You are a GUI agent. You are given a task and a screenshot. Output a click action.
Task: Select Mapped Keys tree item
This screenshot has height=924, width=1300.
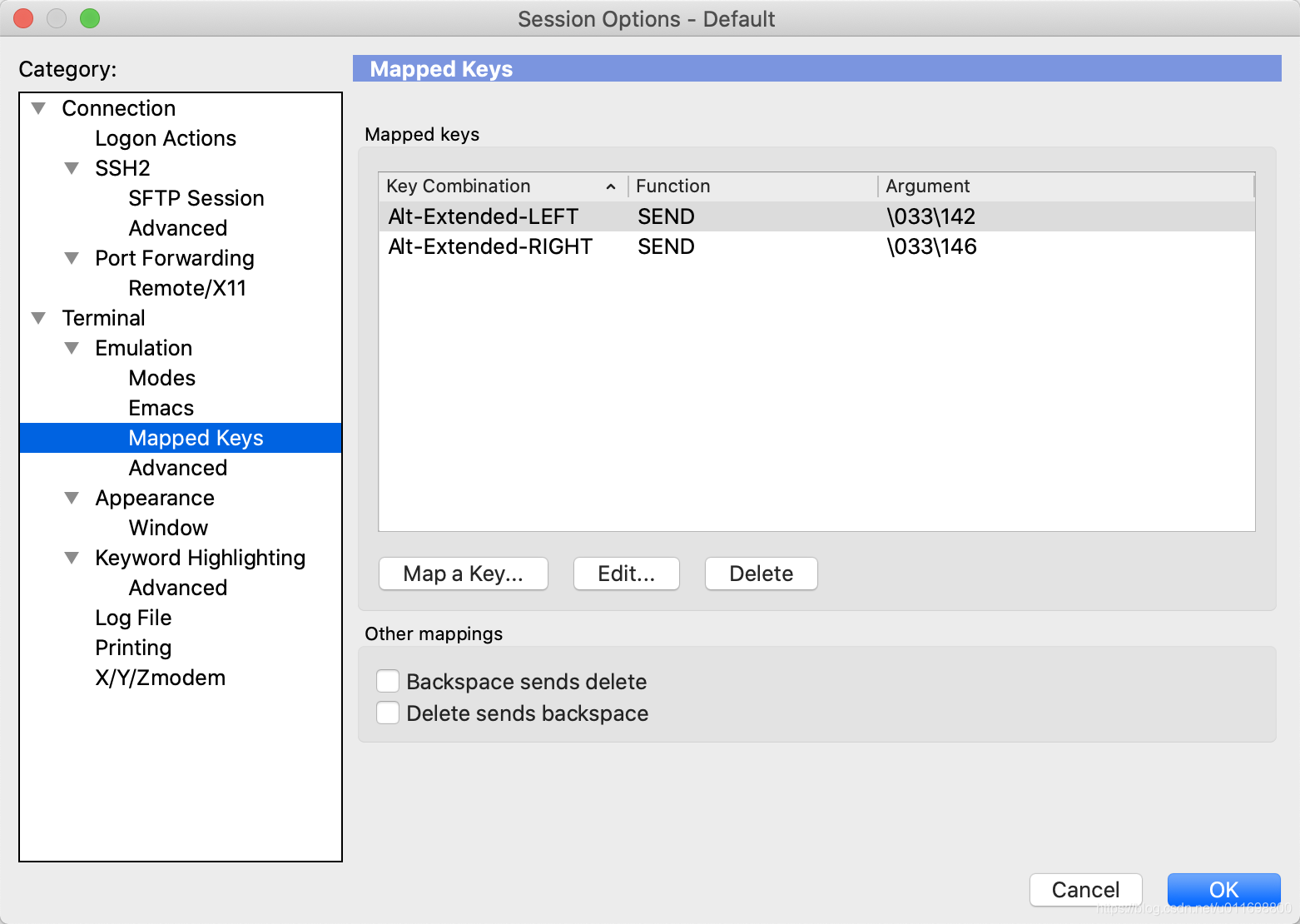[x=181, y=438]
